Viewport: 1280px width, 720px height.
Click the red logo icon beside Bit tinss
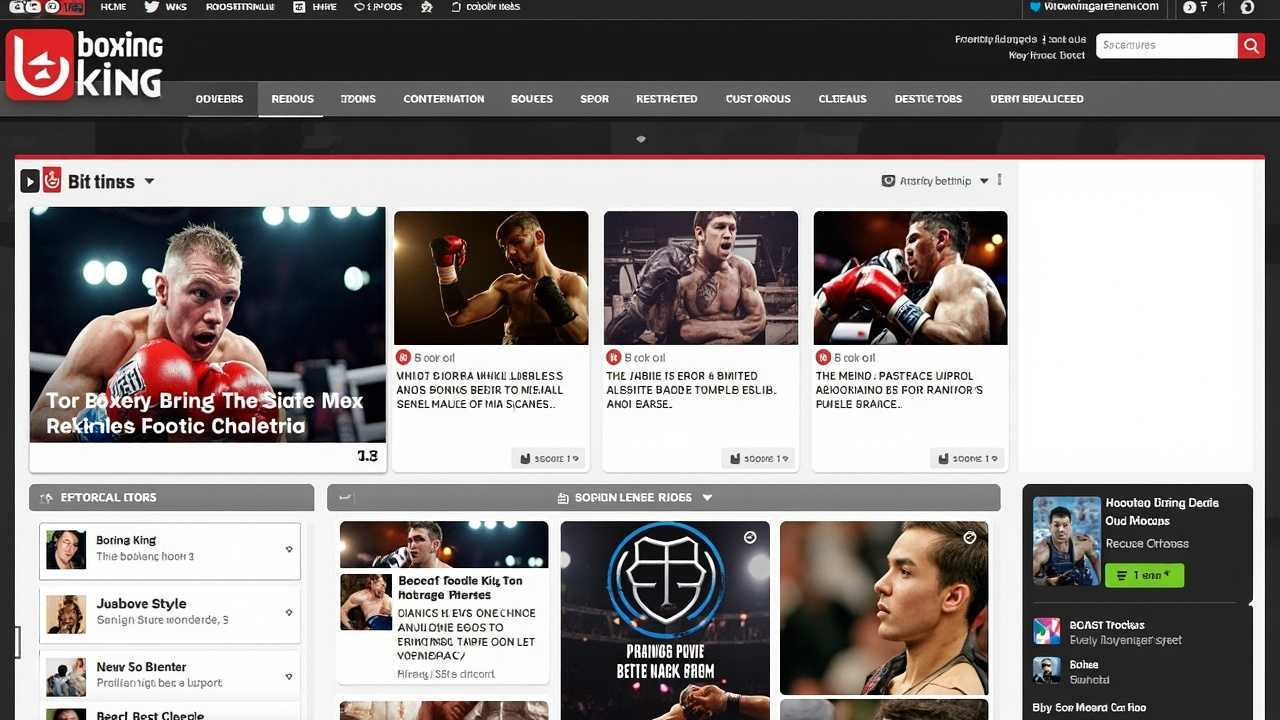(x=52, y=180)
